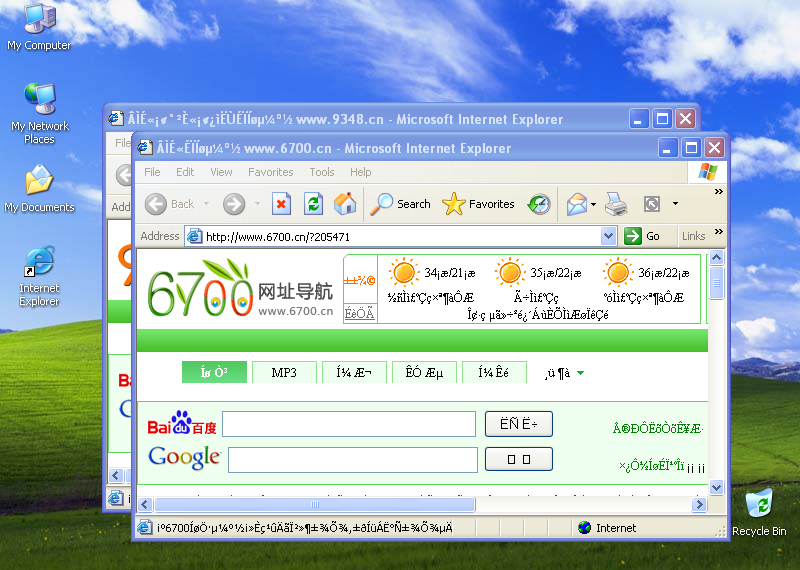Click the red weather link text

click(359, 280)
